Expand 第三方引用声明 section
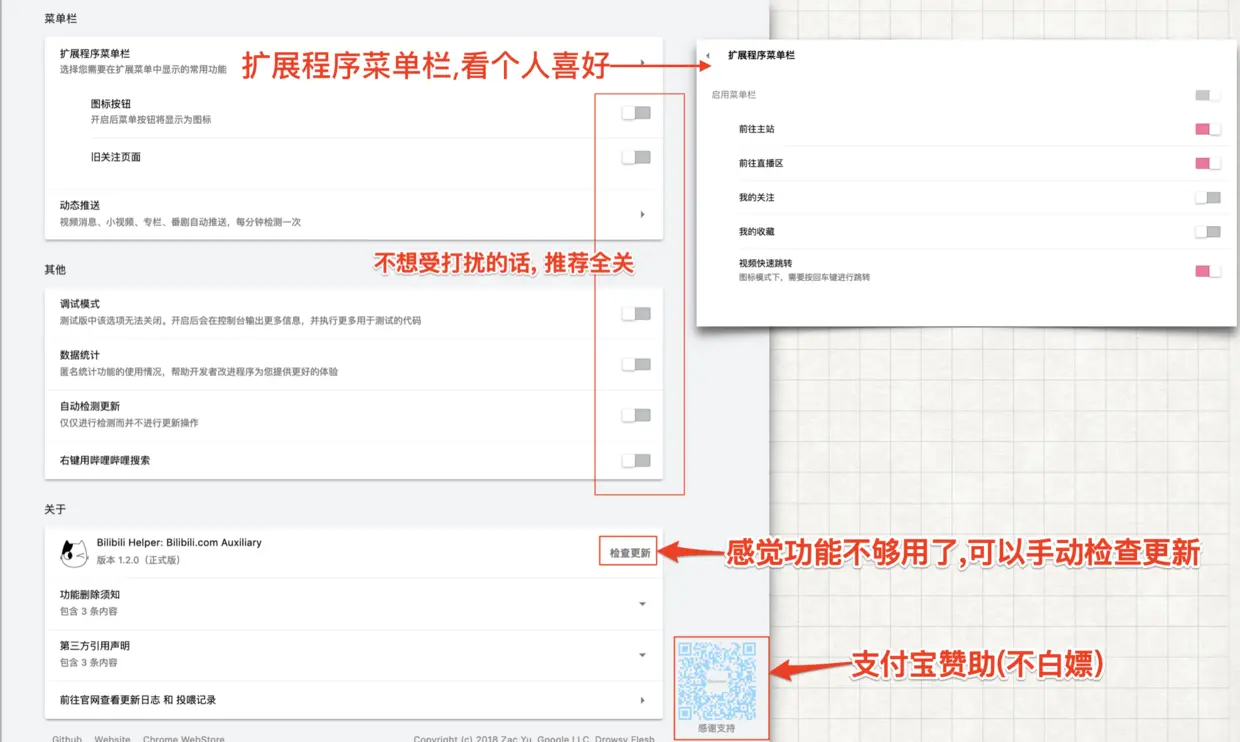This screenshot has width=1240, height=742. [x=642, y=655]
